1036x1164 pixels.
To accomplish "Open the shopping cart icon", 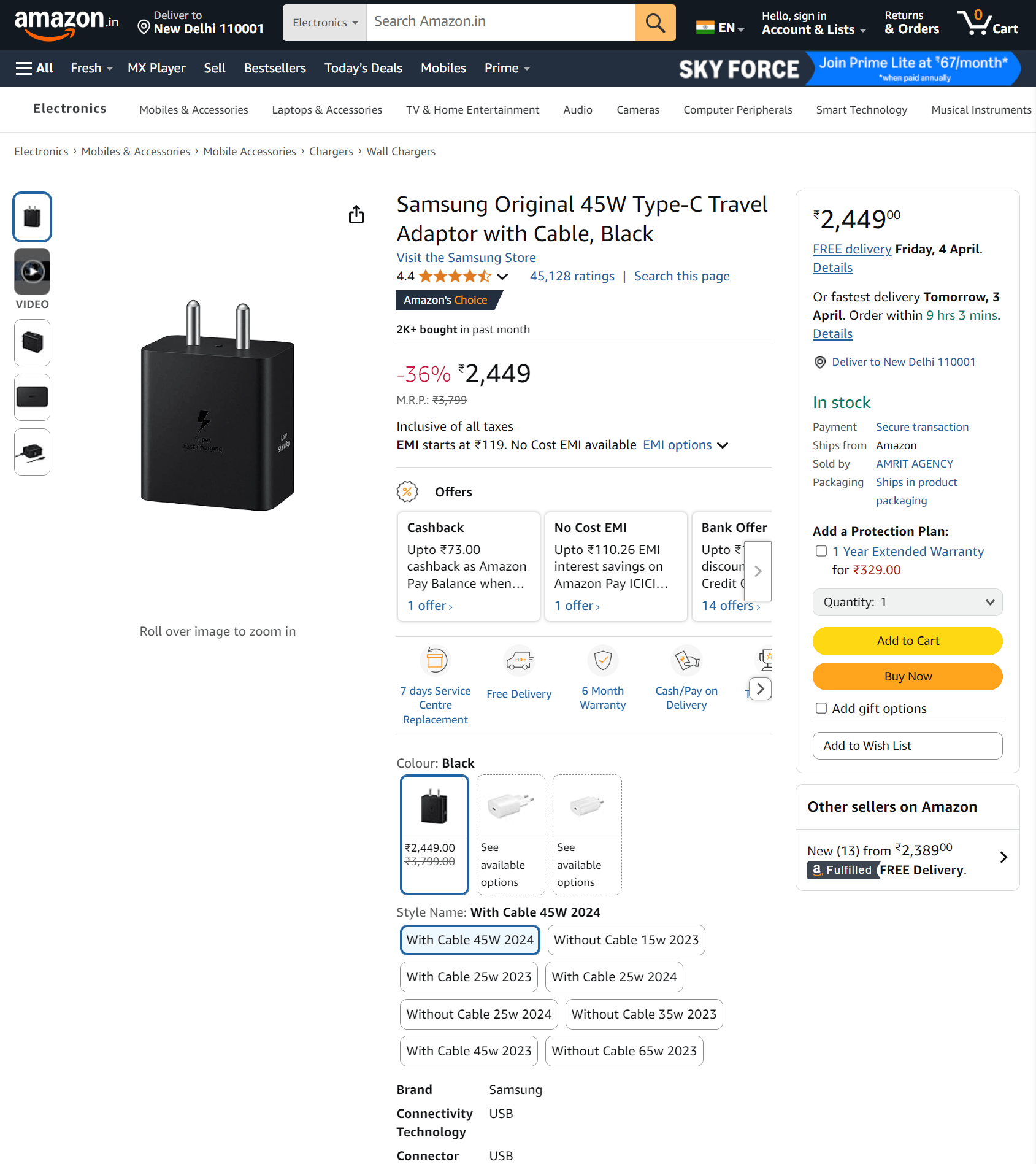I will coord(988,23).
